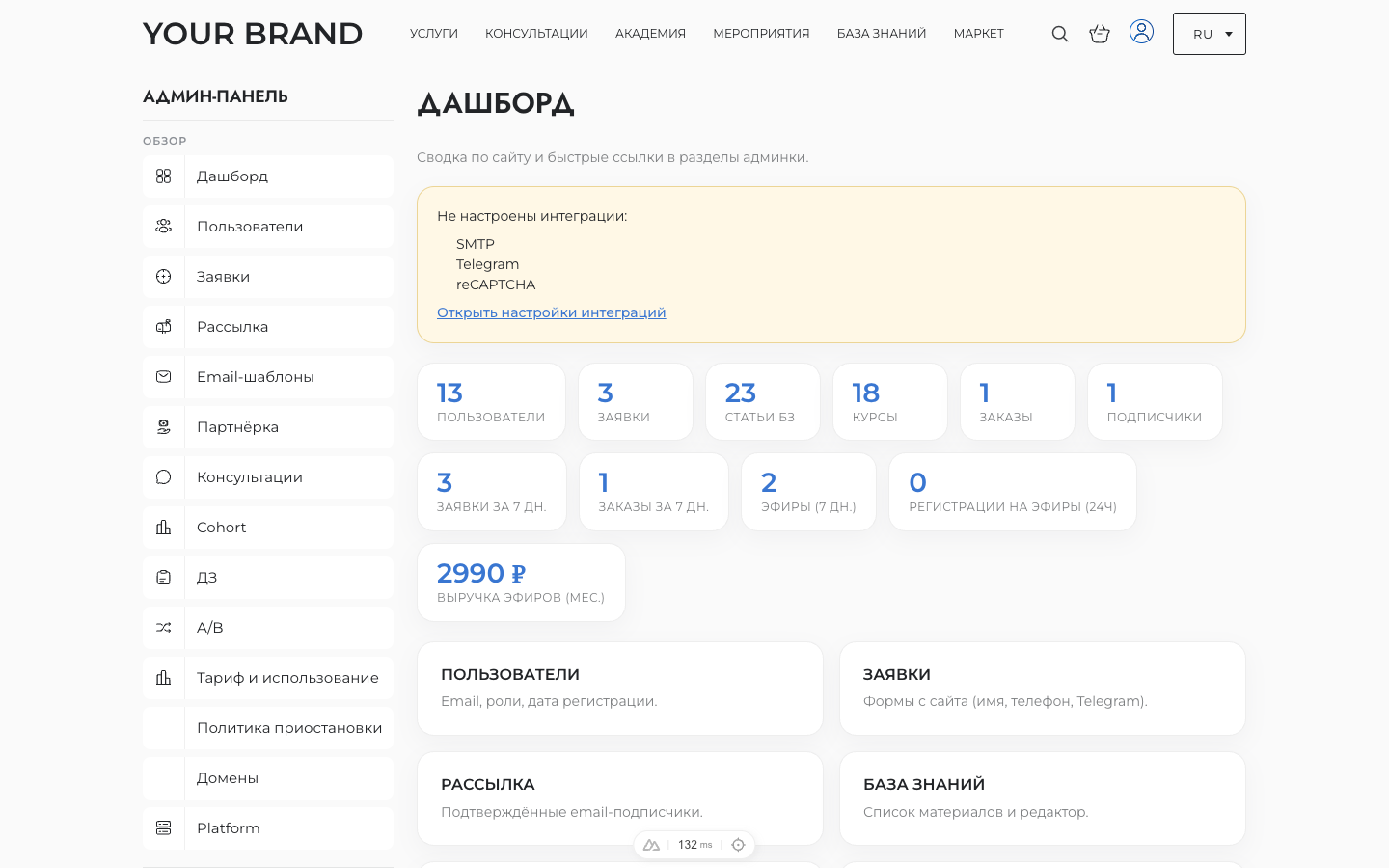
Task: Open the Рассылка quick-link card
Action: 620,799
